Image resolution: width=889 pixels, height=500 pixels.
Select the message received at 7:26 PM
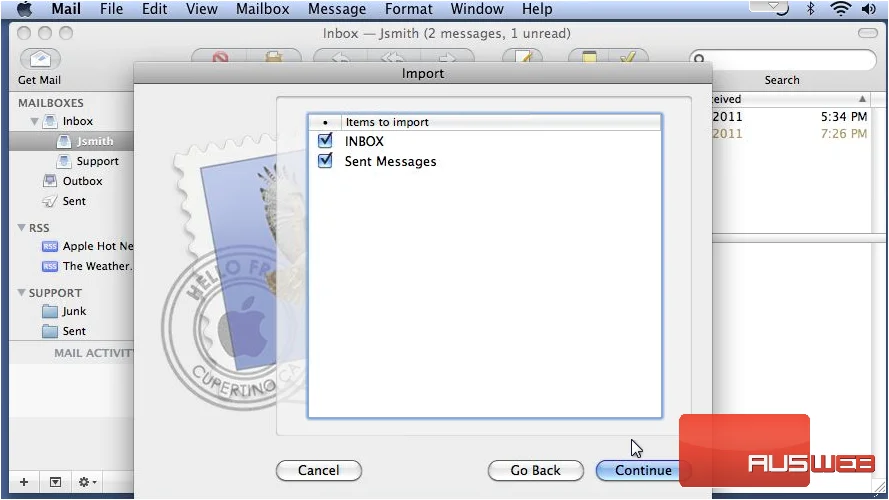click(x=791, y=134)
